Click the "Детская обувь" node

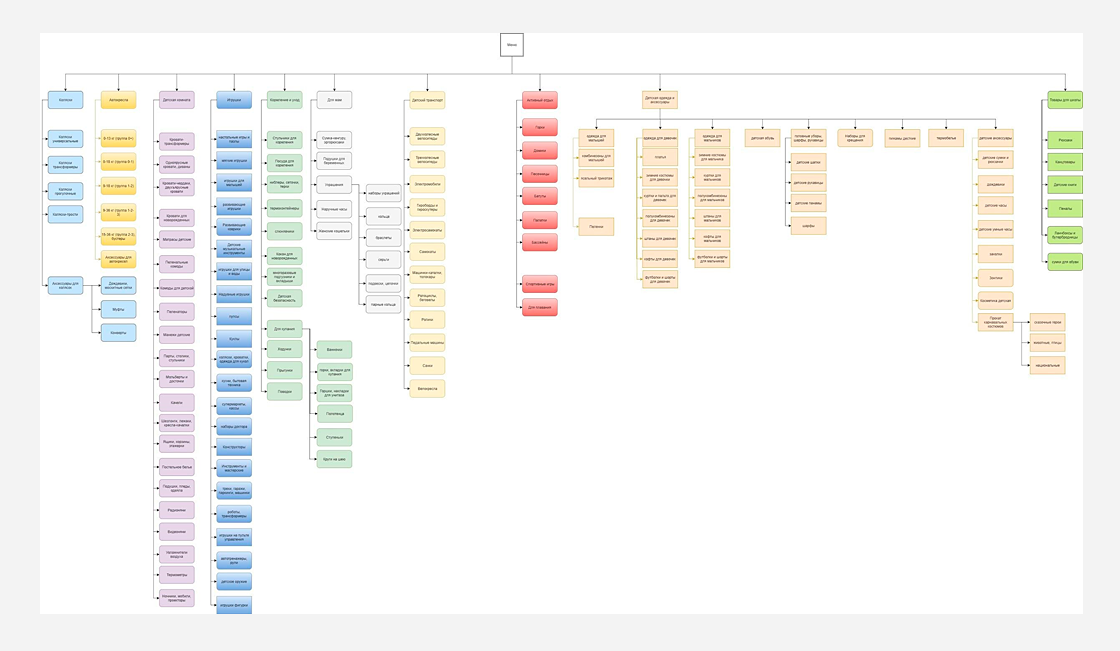point(762,138)
